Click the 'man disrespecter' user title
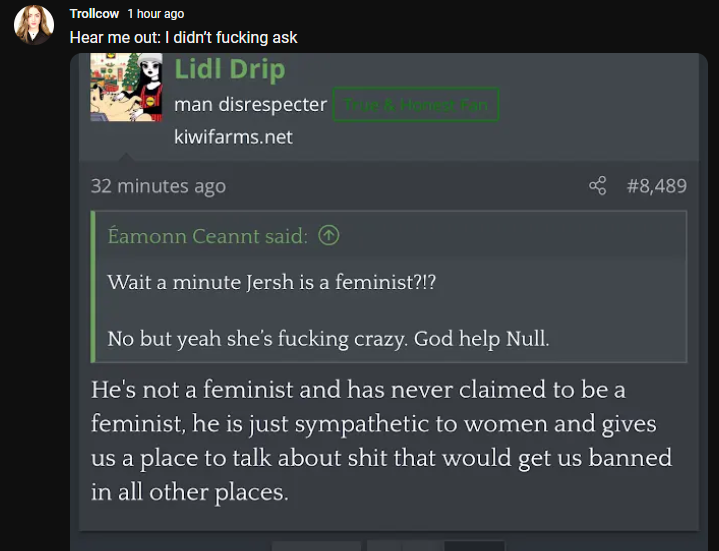This screenshot has width=719, height=551. coord(250,105)
